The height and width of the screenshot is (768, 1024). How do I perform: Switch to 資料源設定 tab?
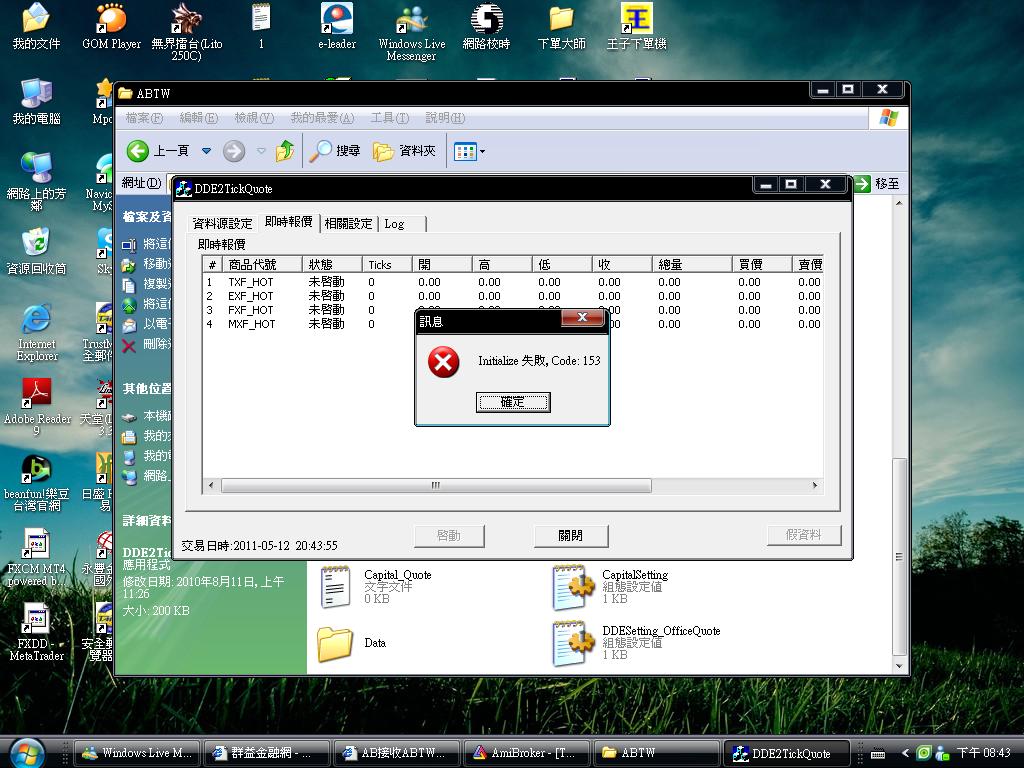pyautogui.click(x=222, y=223)
